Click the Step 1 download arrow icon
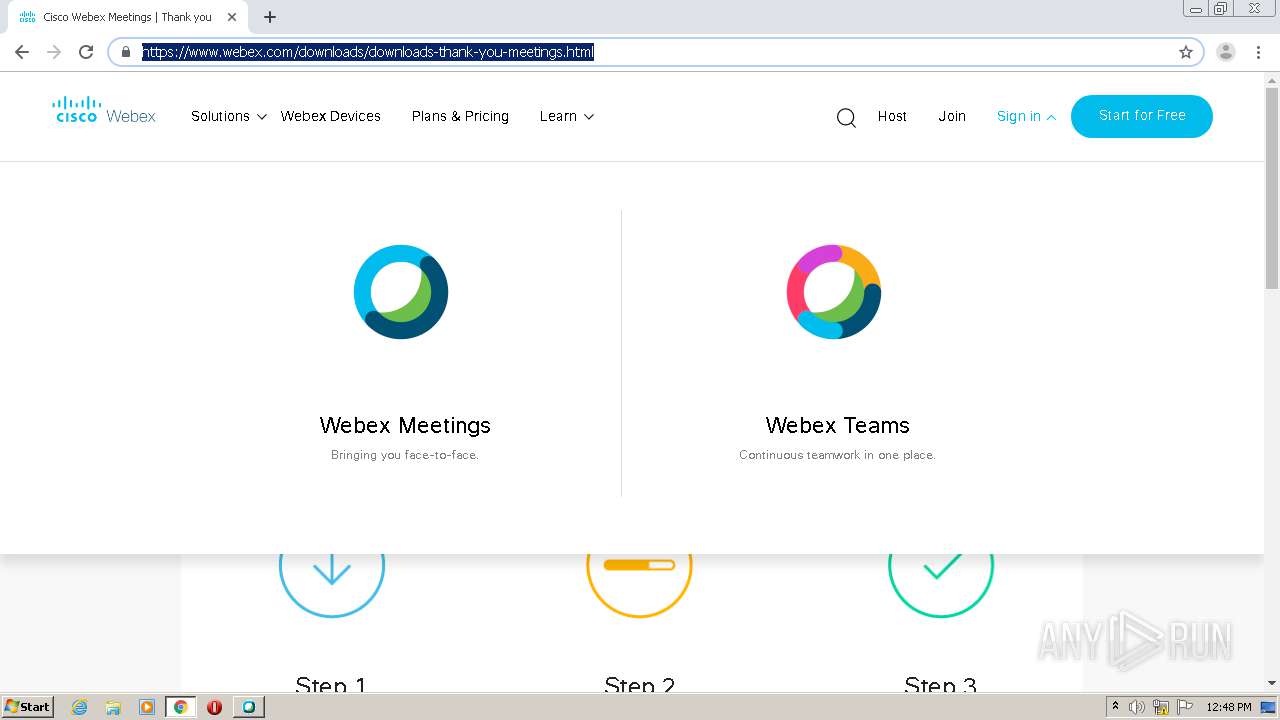This screenshot has width=1280, height=720. (332, 566)
